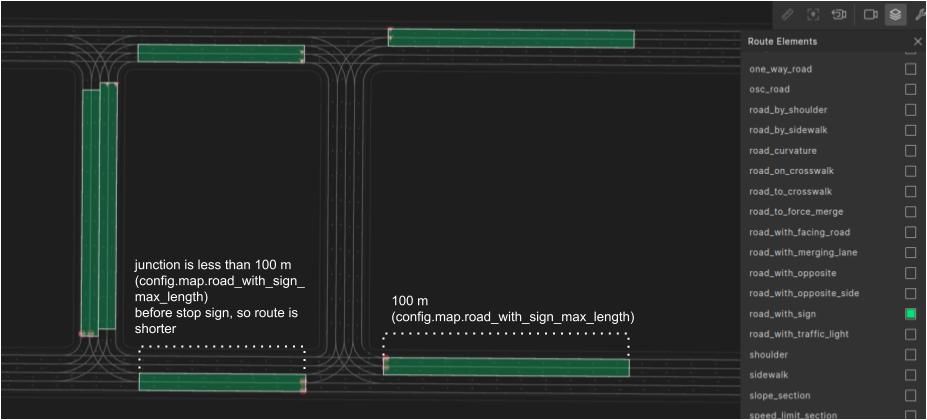The width and height of the screenshot is (927, 420).
Task: Open the wrench settings icon
Action: click(920, 15)
